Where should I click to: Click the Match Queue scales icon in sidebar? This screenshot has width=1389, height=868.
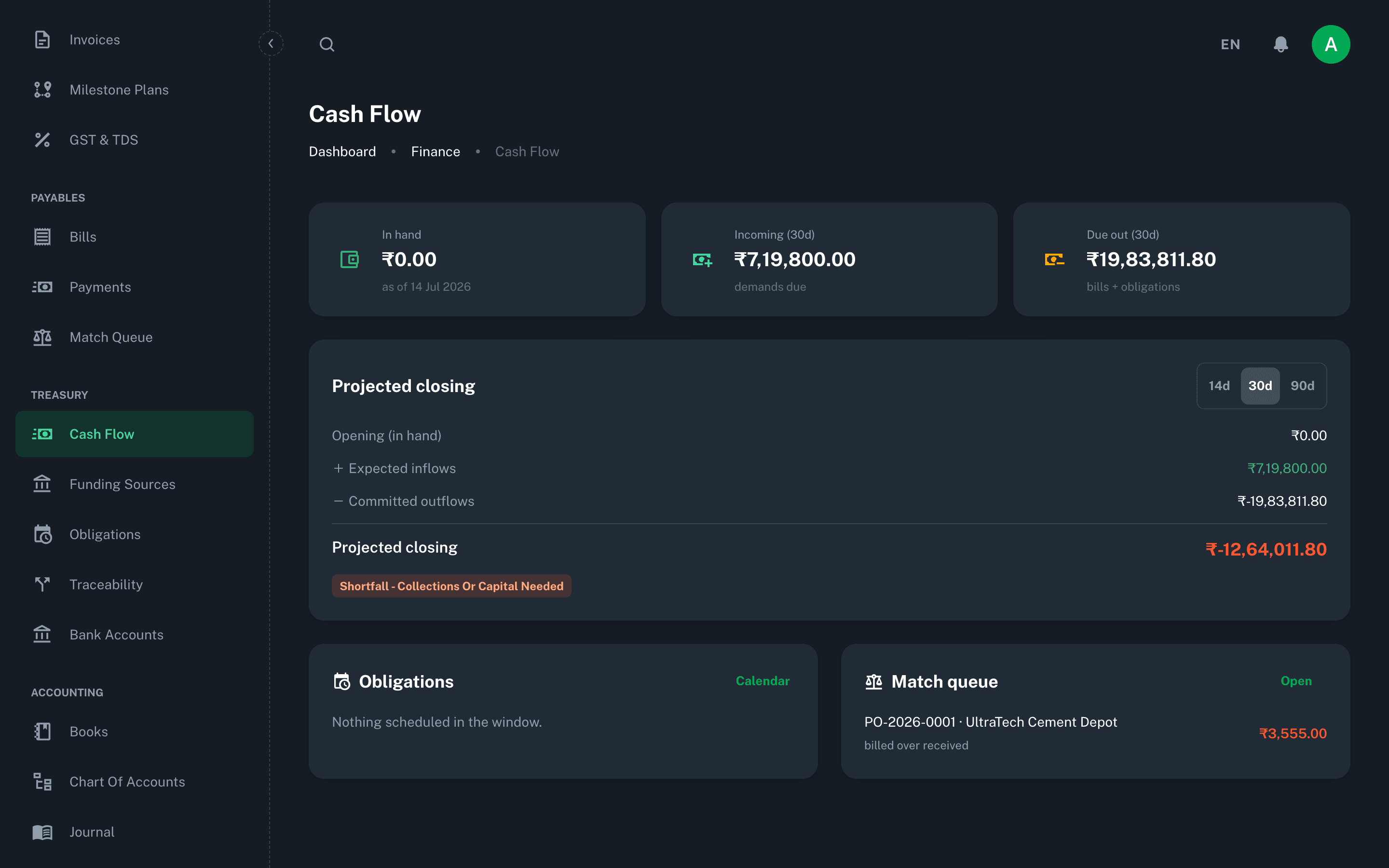(42, 337)
